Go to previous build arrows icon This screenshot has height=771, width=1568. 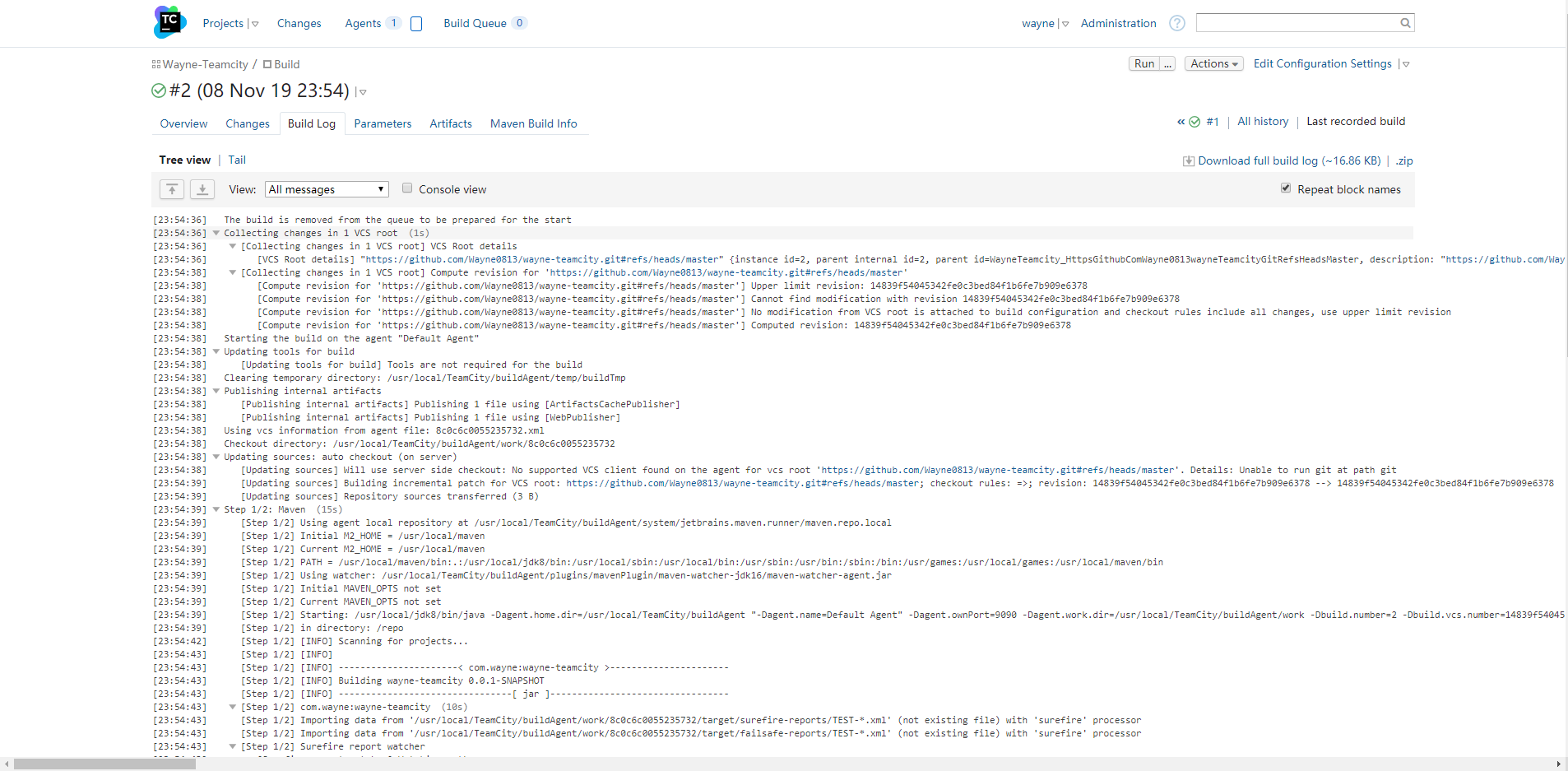tap(1181, 122)
